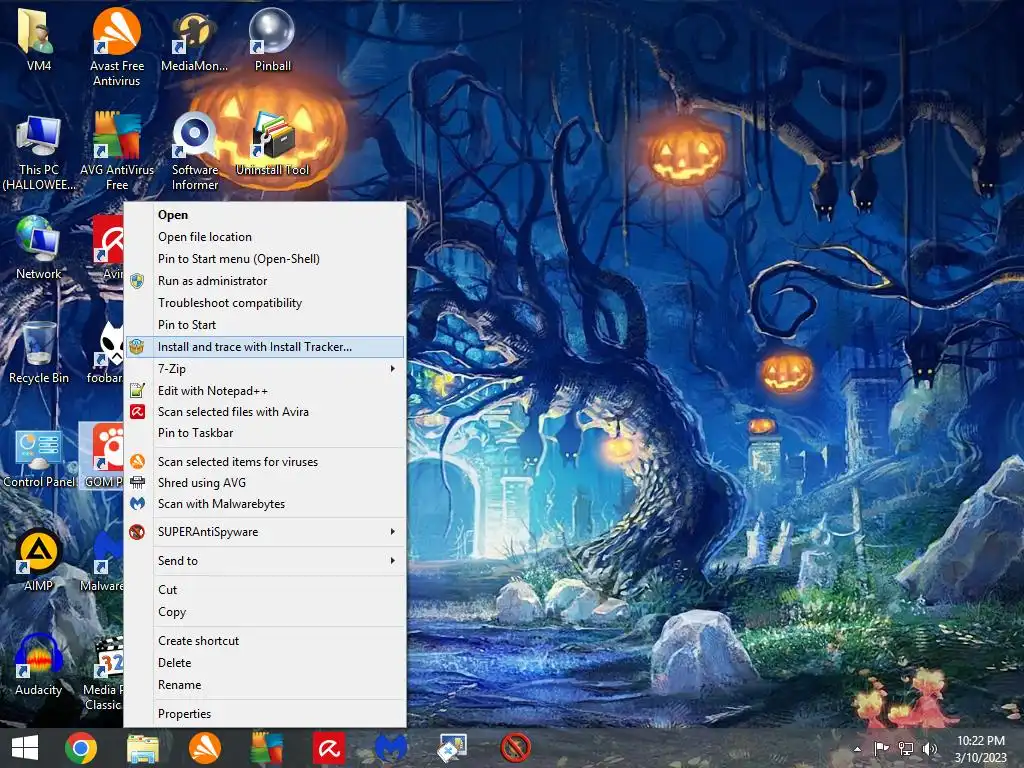Open the VM4 folder on desktop
The image size is (1024, 768).
[x=38, y=40]
